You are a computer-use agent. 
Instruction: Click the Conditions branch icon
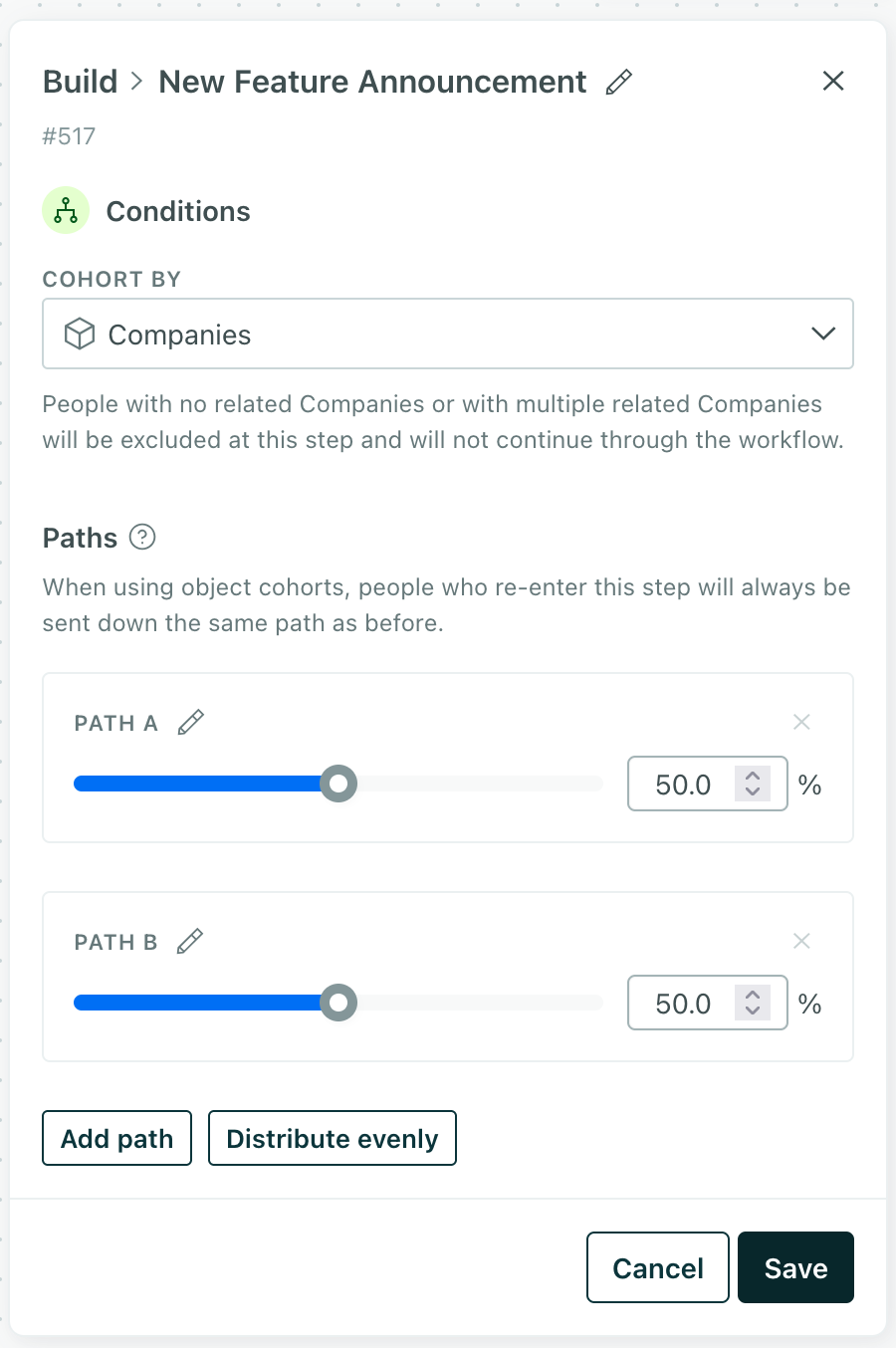click(65, 210)
